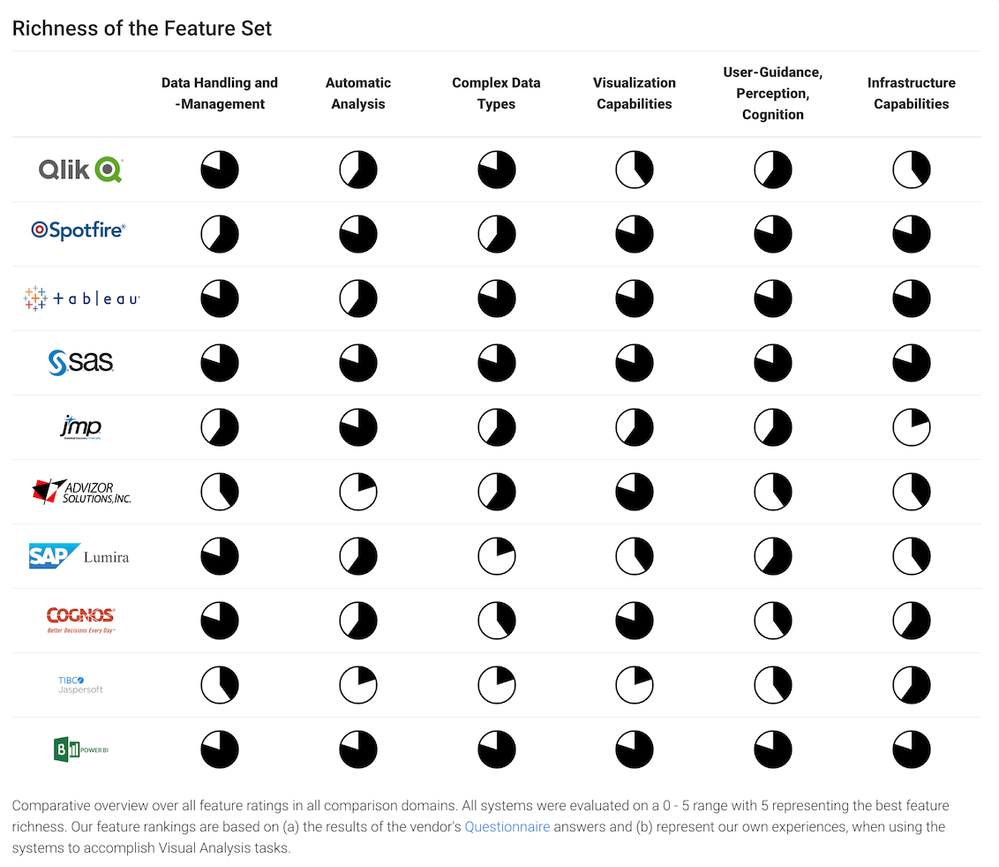Click the Visualization Capabilities column header
The height and width of the screenshot is (867, 999).
(634, 93)
